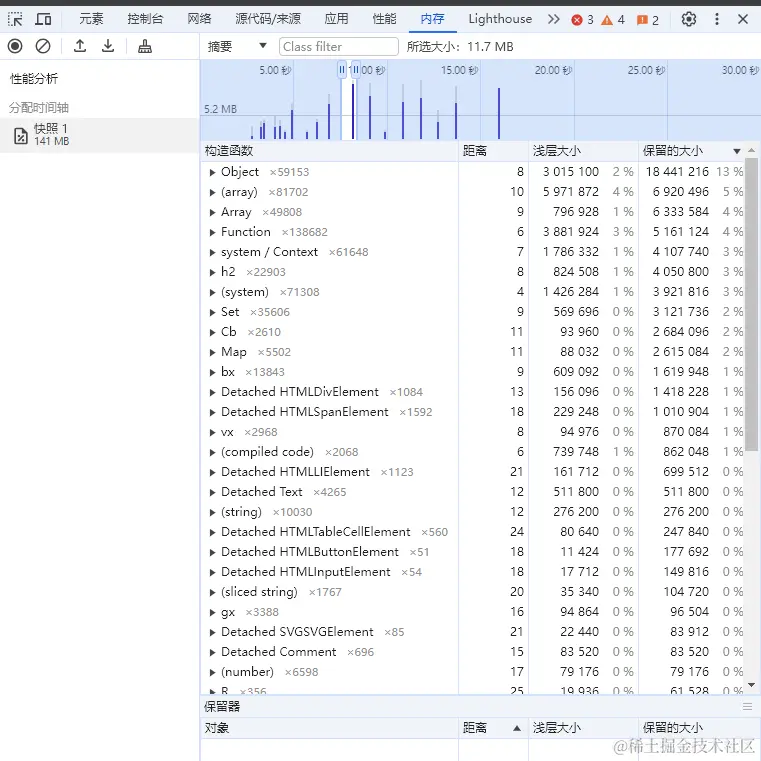Select the bx constructor row
The width and height of the screenshot is (761, 761).
pyautogui.click(x=473, y=372)
